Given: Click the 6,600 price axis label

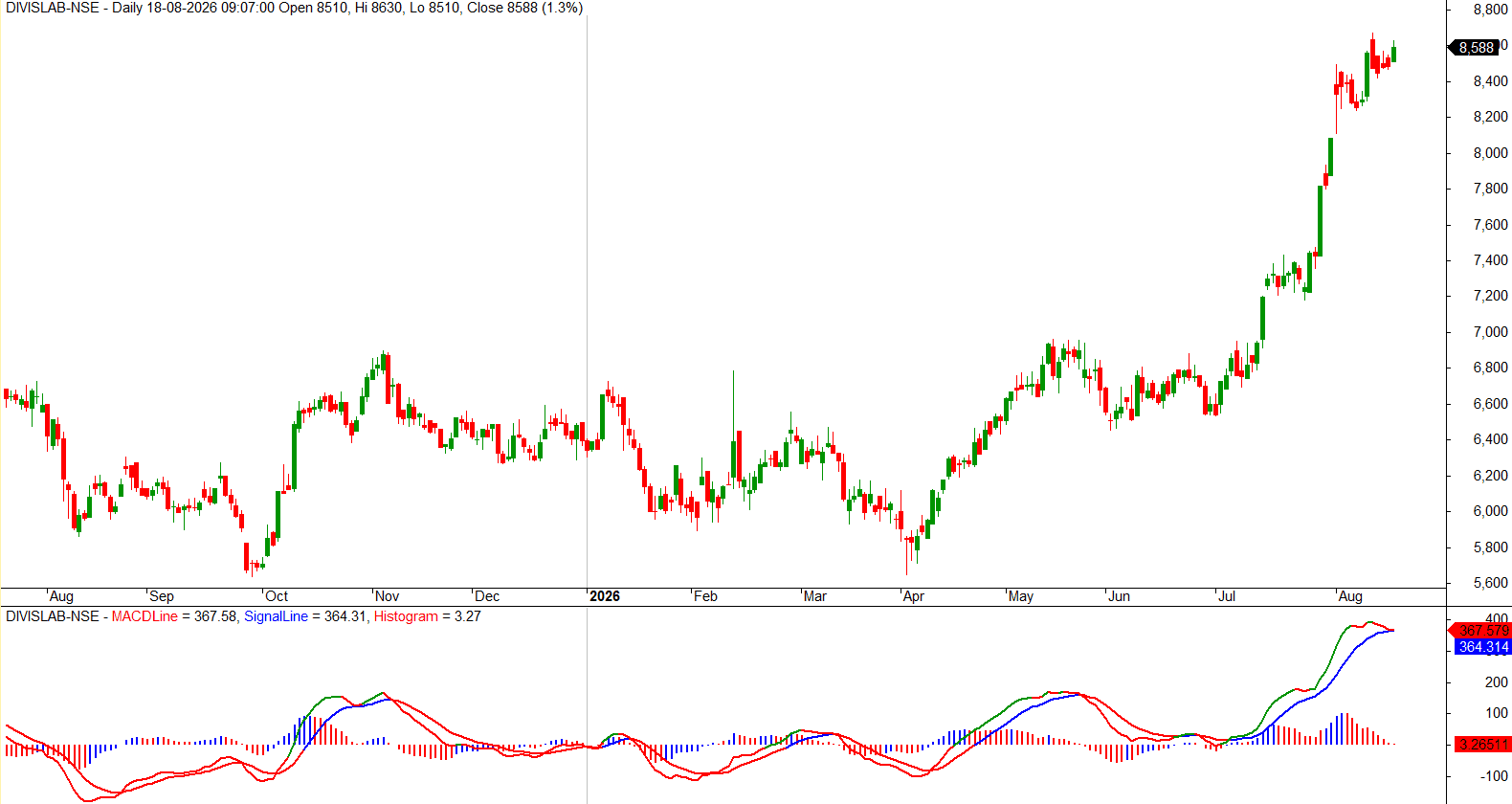Looking at the screenshot, I should point(1491,404).
